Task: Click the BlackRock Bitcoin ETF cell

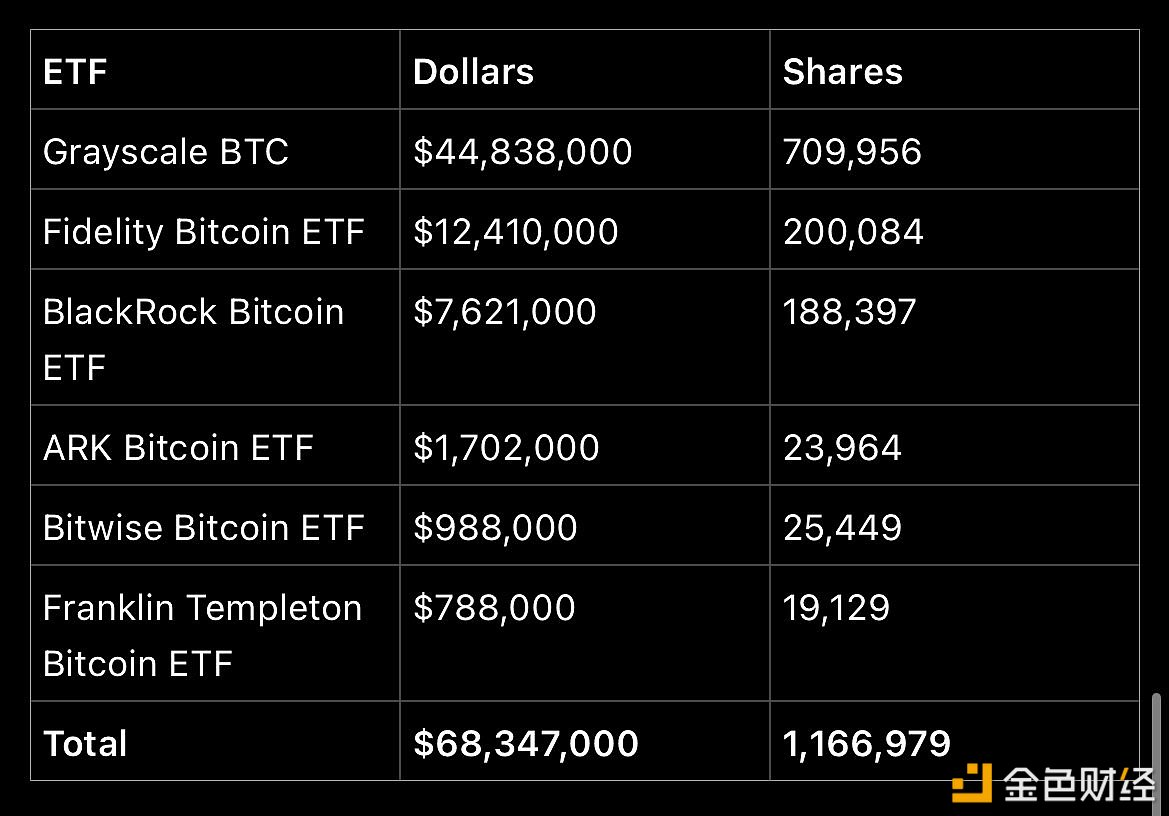Action: point(193,339)
